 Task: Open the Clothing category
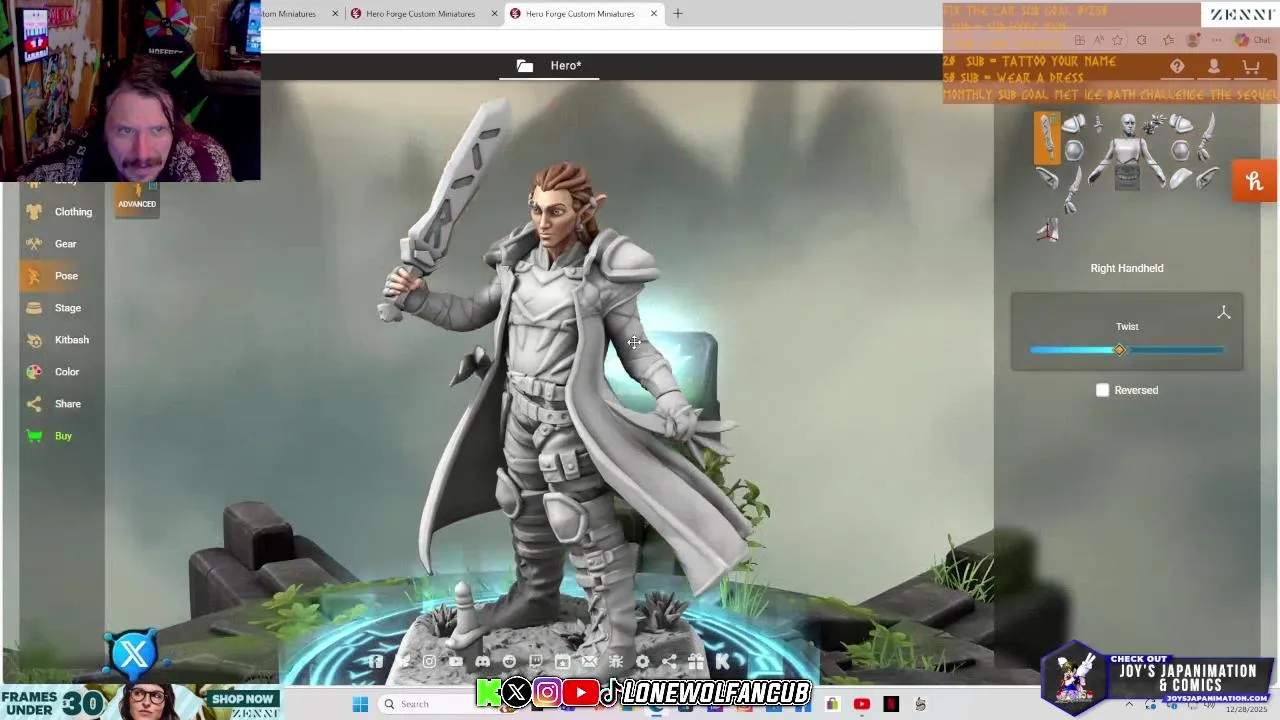click(x=59, y=212)
